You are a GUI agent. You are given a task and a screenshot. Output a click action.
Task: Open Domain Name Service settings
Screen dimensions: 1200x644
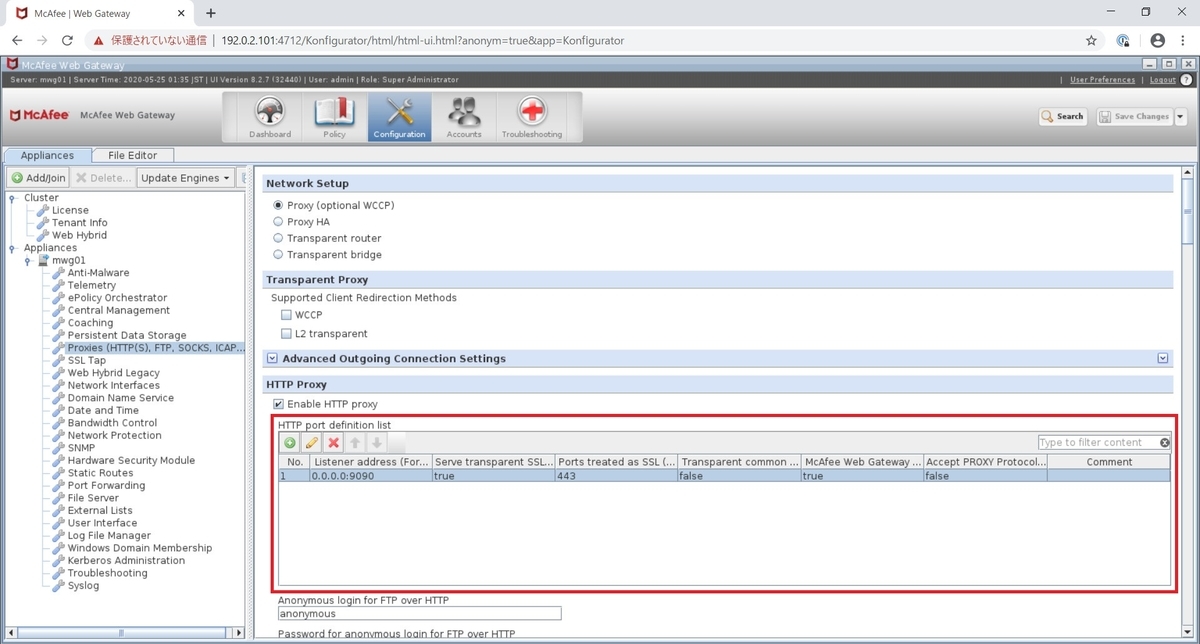120,398
